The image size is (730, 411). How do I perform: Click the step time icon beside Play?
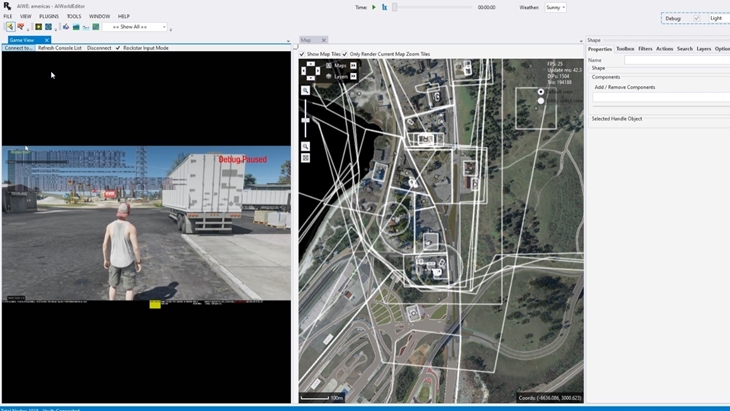click(384, 7)
